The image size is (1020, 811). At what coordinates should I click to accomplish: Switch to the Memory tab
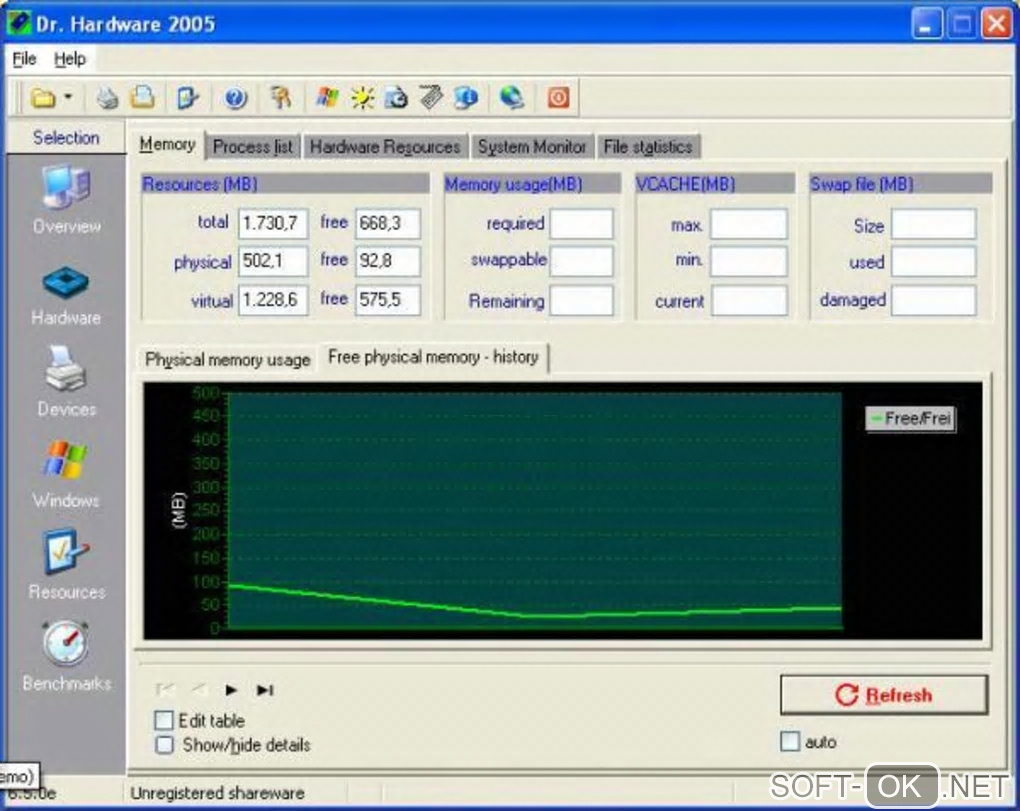tap(167, 144)
